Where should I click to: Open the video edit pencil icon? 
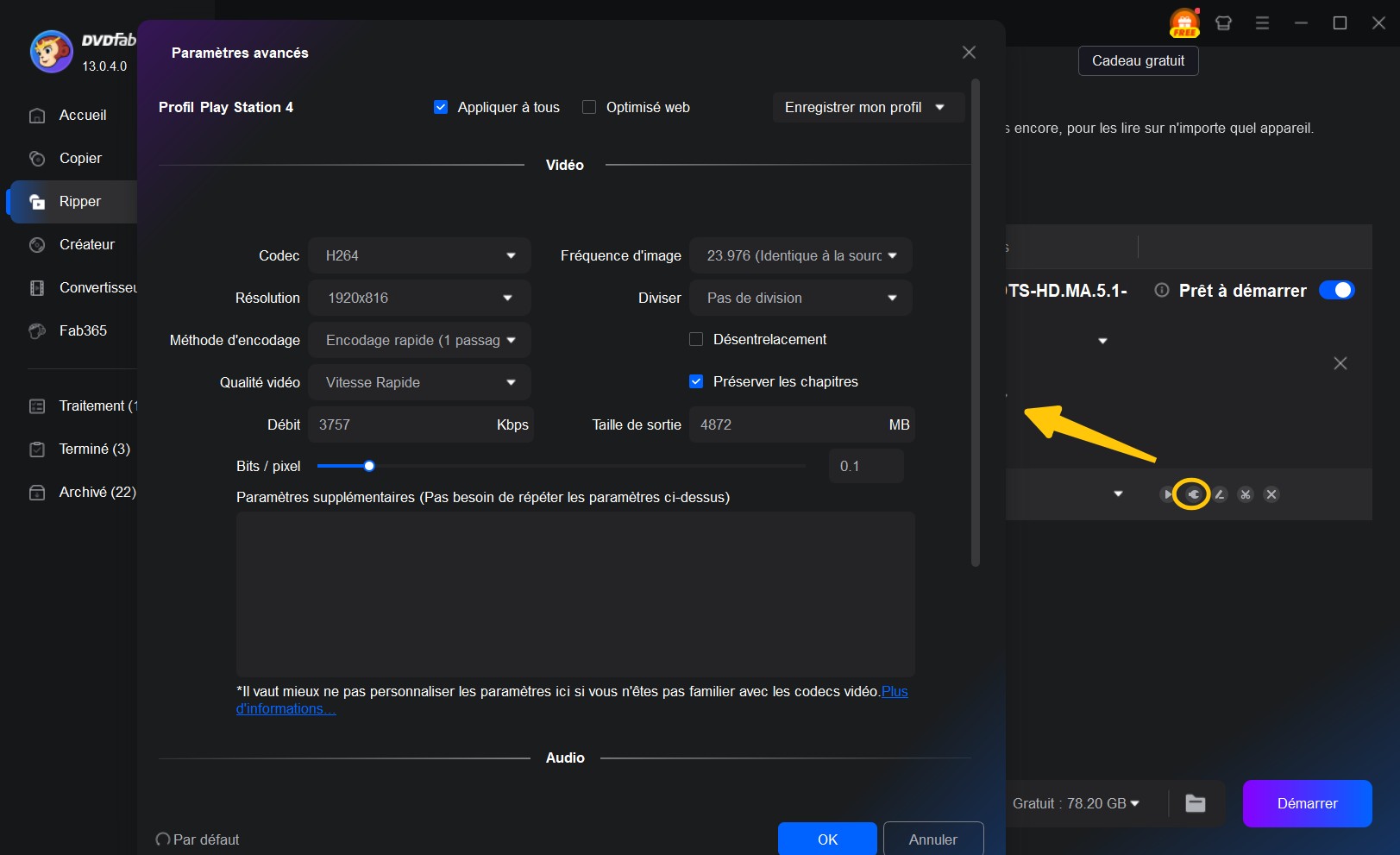pos(1220,494)
